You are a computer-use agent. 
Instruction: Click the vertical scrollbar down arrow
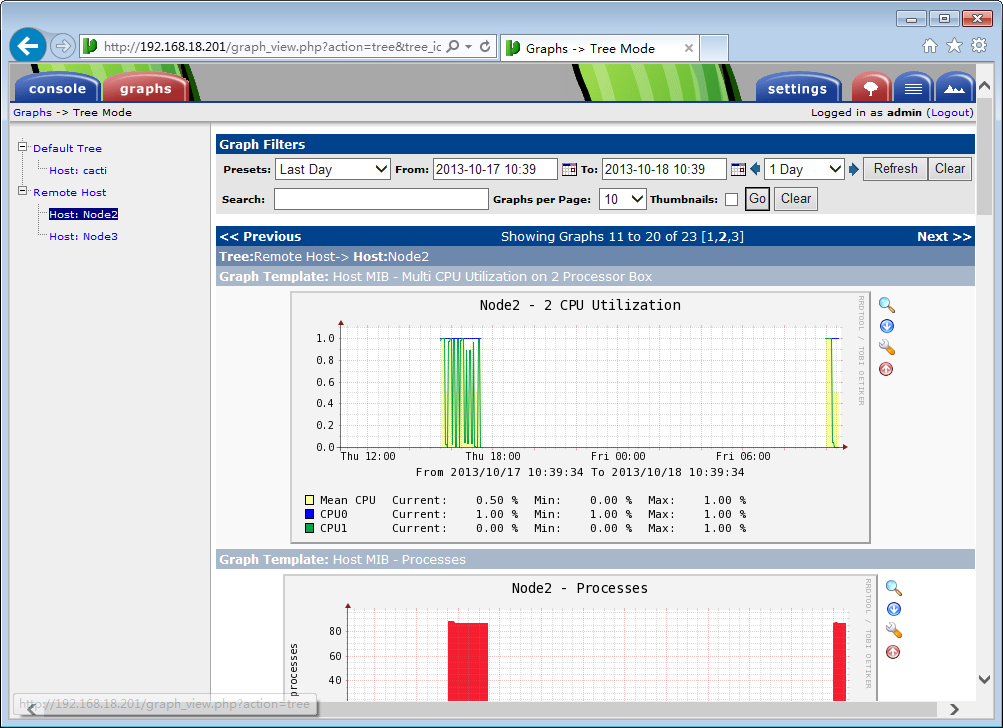[x=984, y=679]
